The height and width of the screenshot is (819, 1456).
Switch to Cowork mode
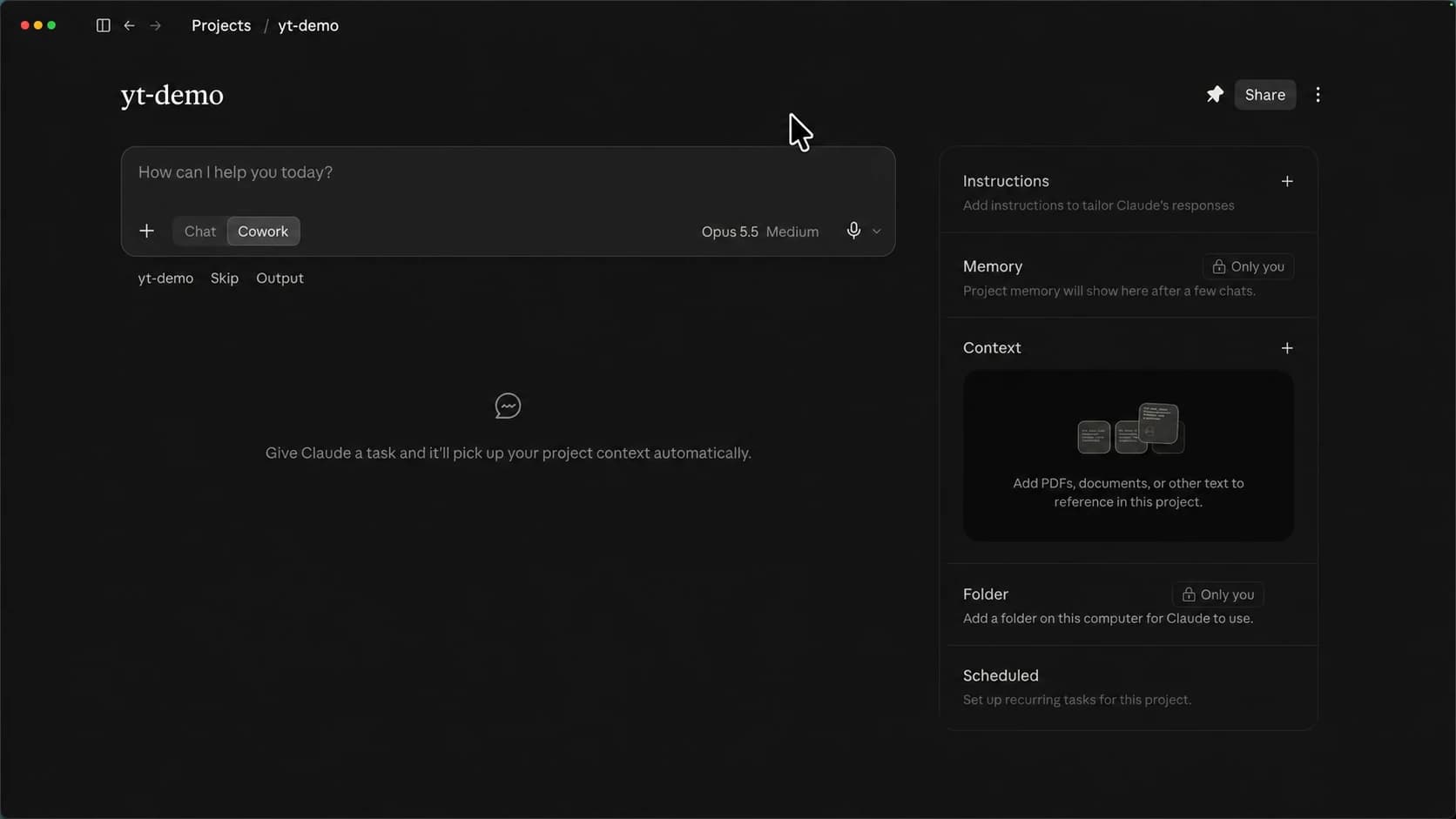click(x=263, y=231)
